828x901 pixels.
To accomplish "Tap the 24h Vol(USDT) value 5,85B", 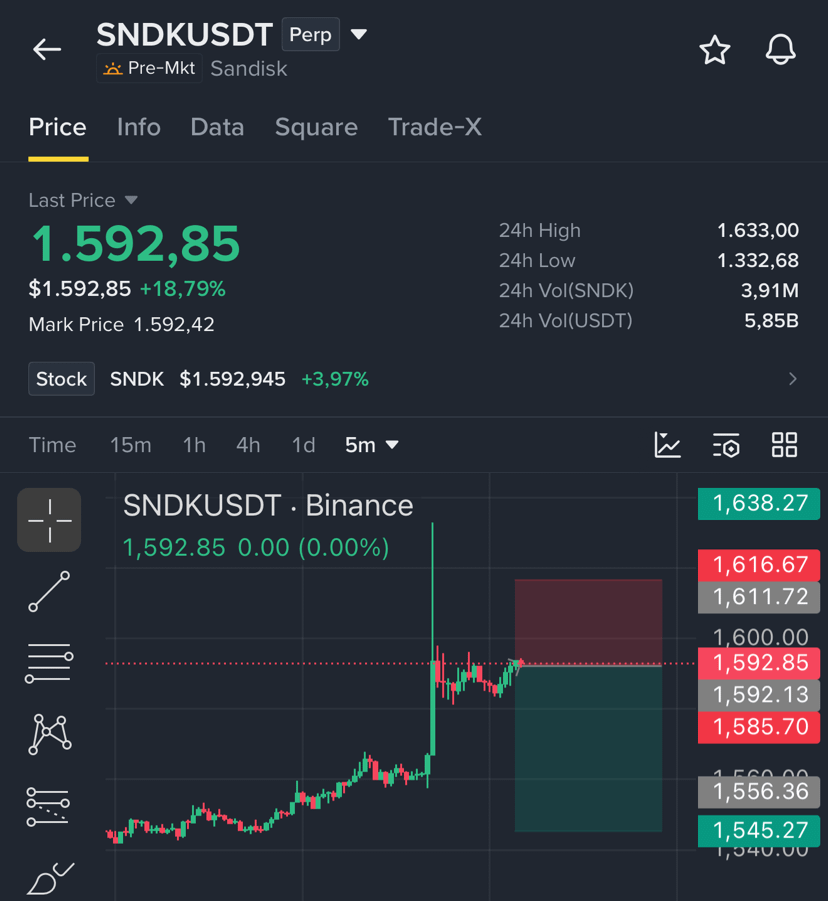I will [772, 320].
